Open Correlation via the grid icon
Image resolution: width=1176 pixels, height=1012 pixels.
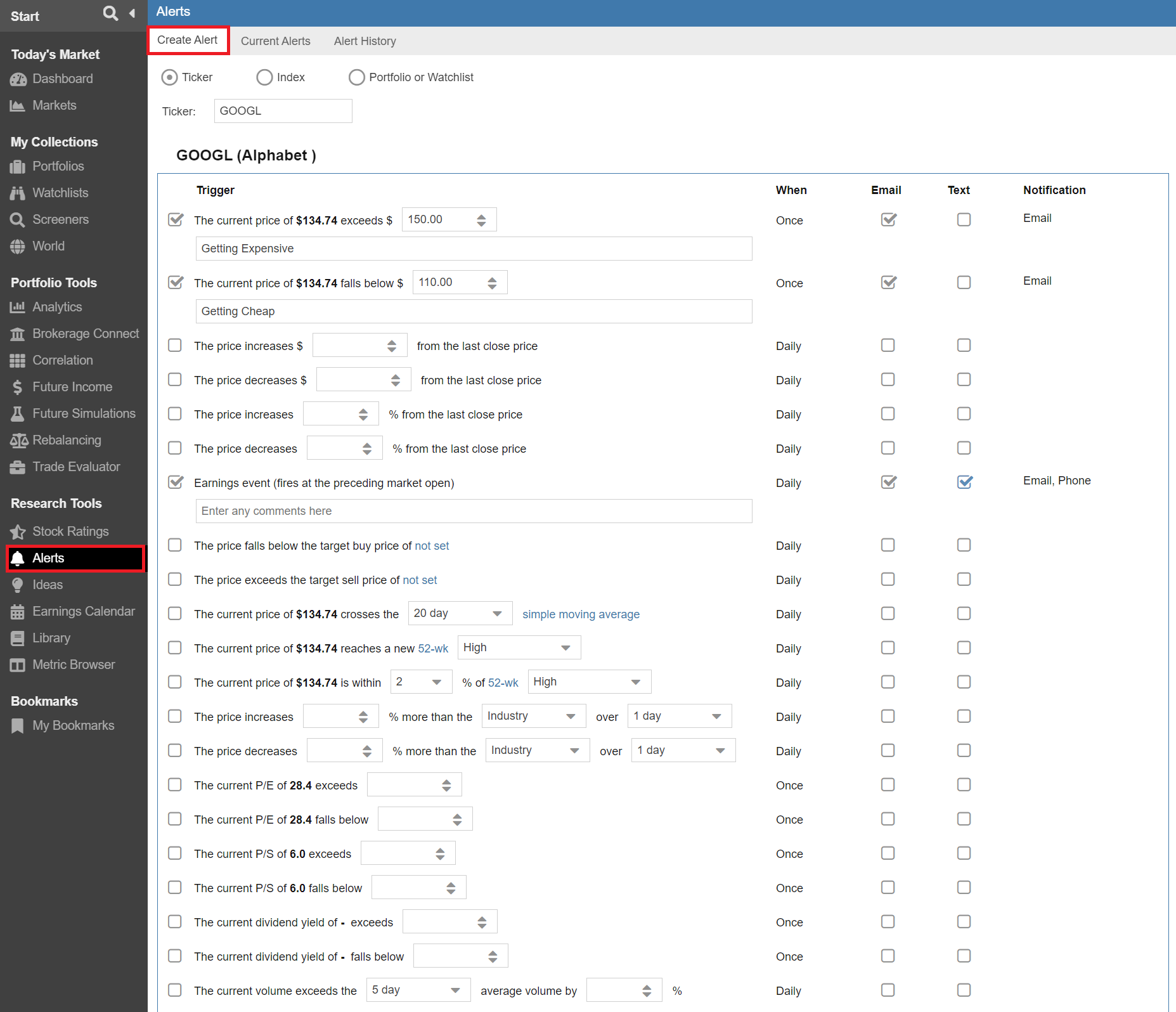coord(18,361)
